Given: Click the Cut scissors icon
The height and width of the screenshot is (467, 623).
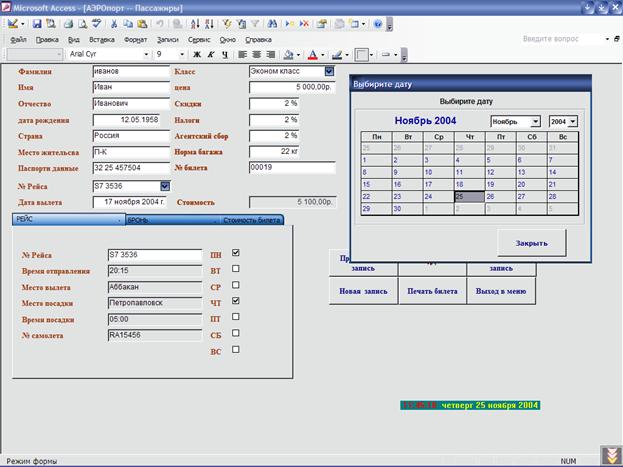Looking at the screenshot, I should coord(114,23).
